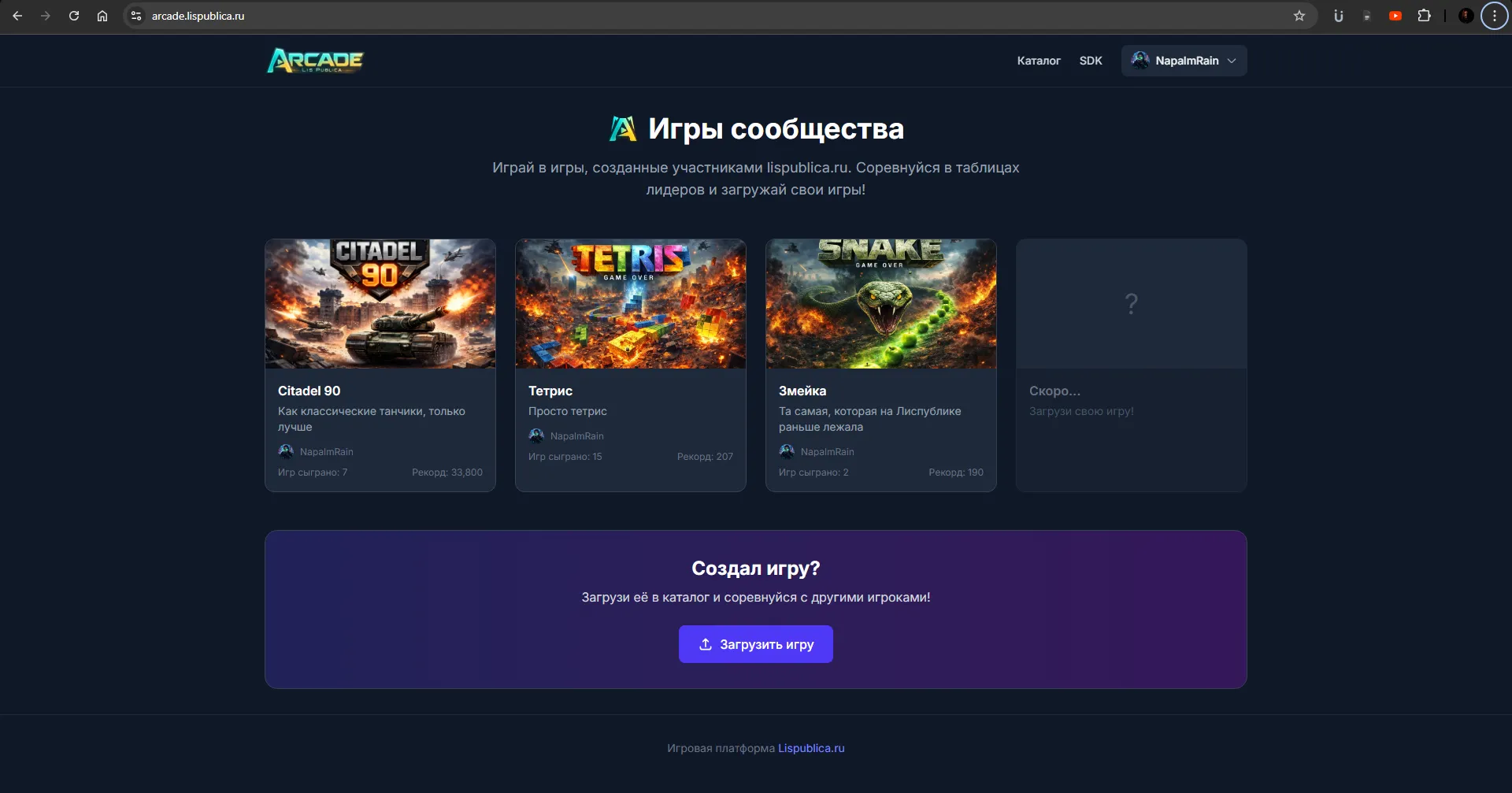The image size is (1512, 793).
Task: Go back with the browser back arrow
Action: coord(17,16)
